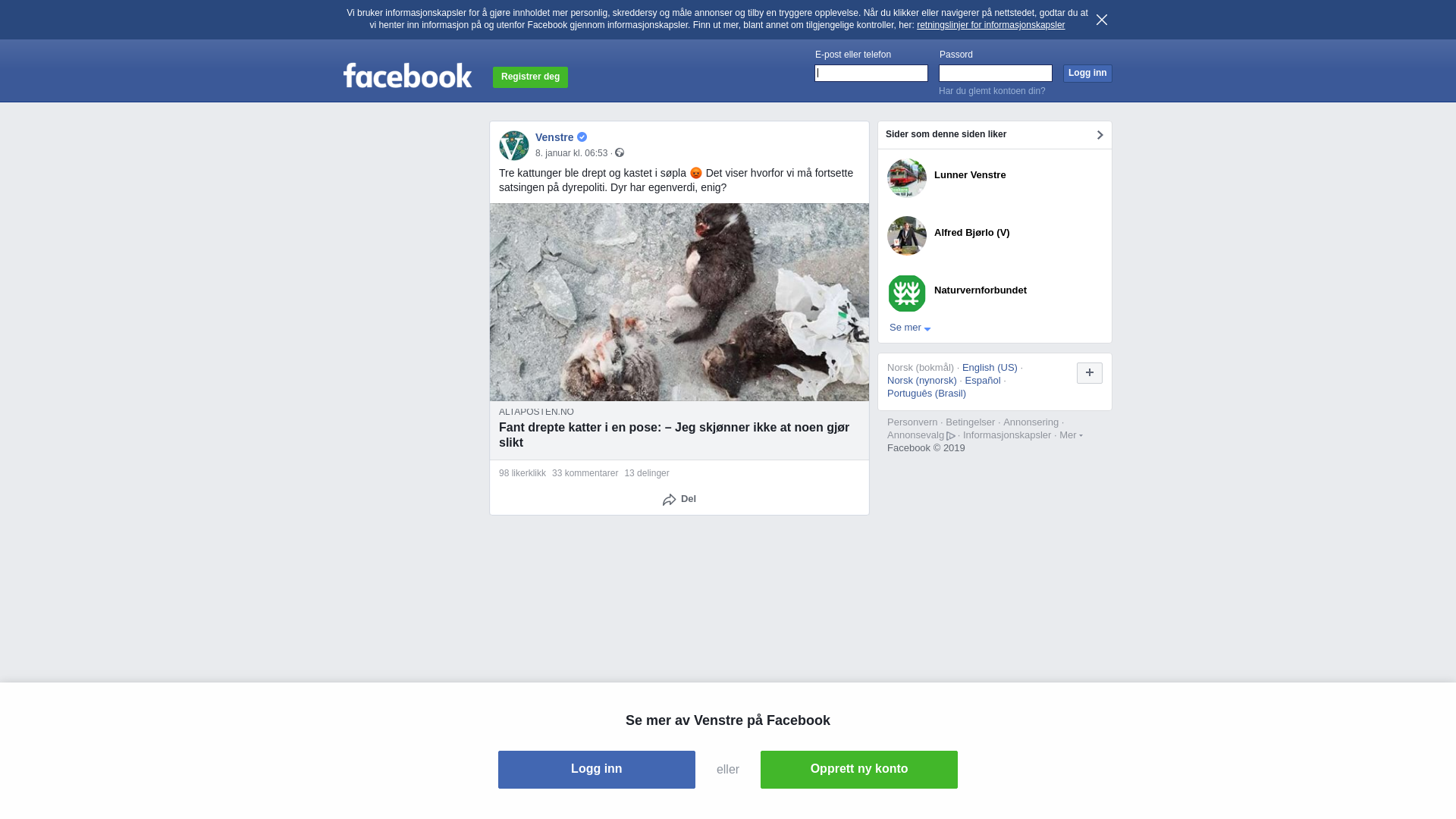Click the Annonsevalg AdChoices icon
The width and height of the screenshot is (1456, 819).
(951, 436)
